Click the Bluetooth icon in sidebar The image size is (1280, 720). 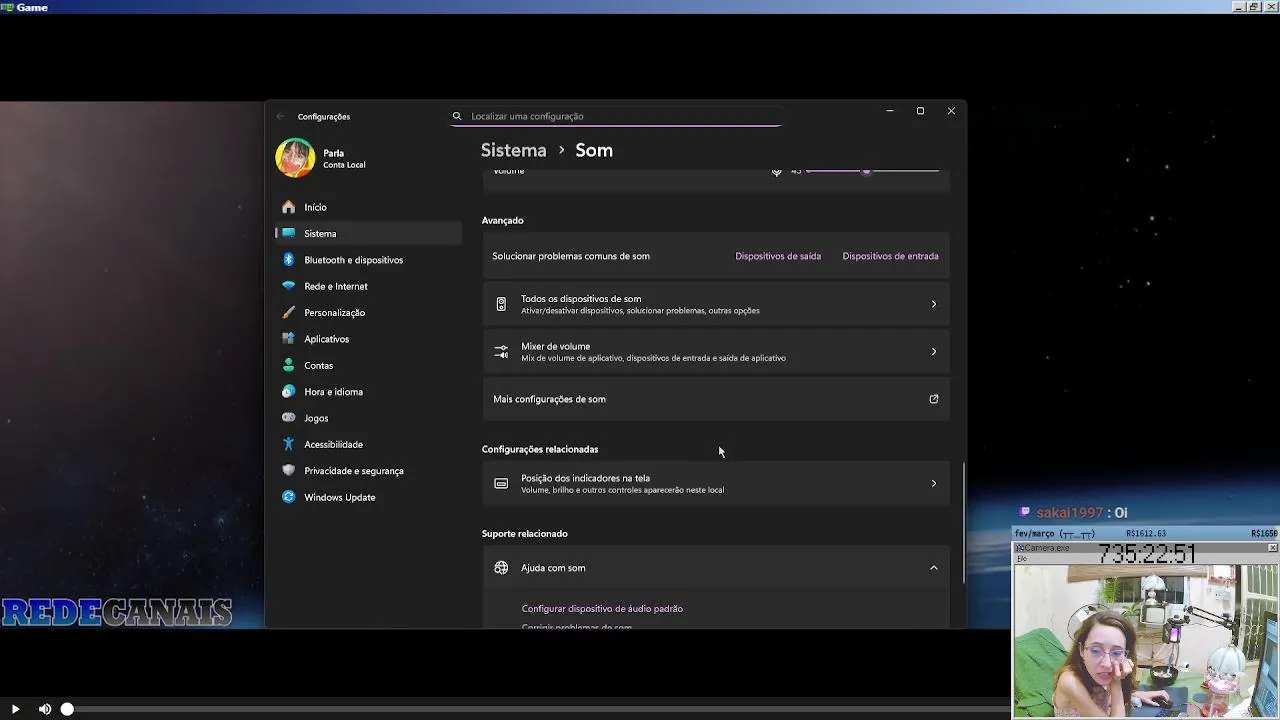pos(289,260)
